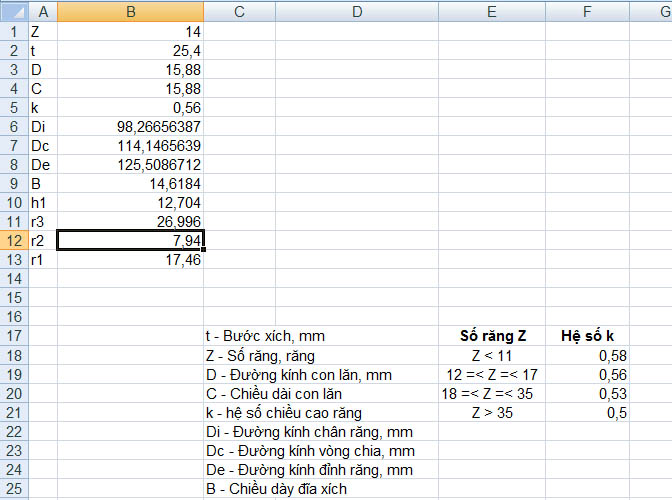672x500 pixels.
Task: Select column F header
Action: pos(588,12)
